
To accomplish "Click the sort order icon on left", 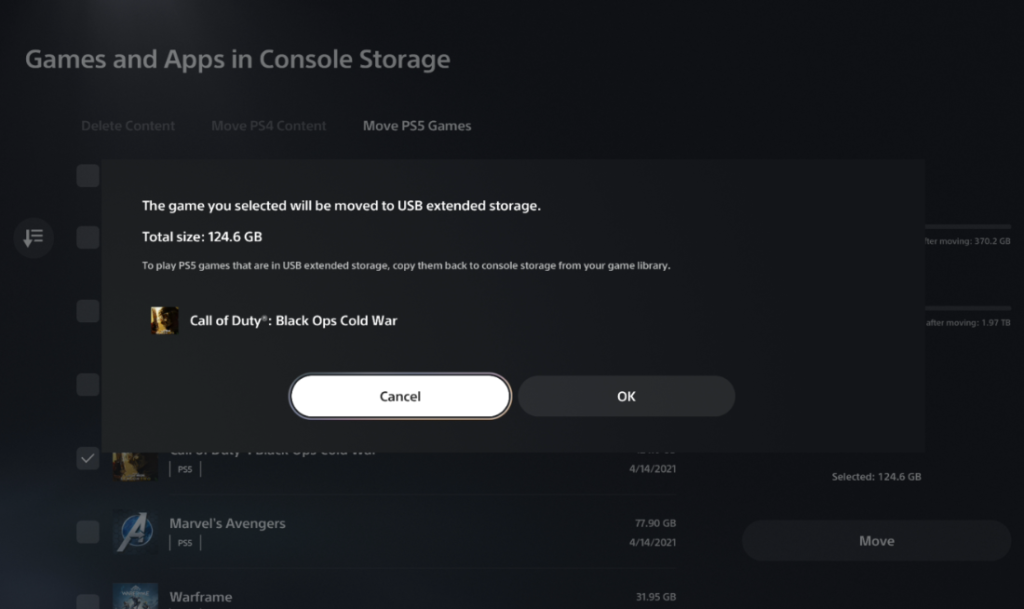I will 33,238.
